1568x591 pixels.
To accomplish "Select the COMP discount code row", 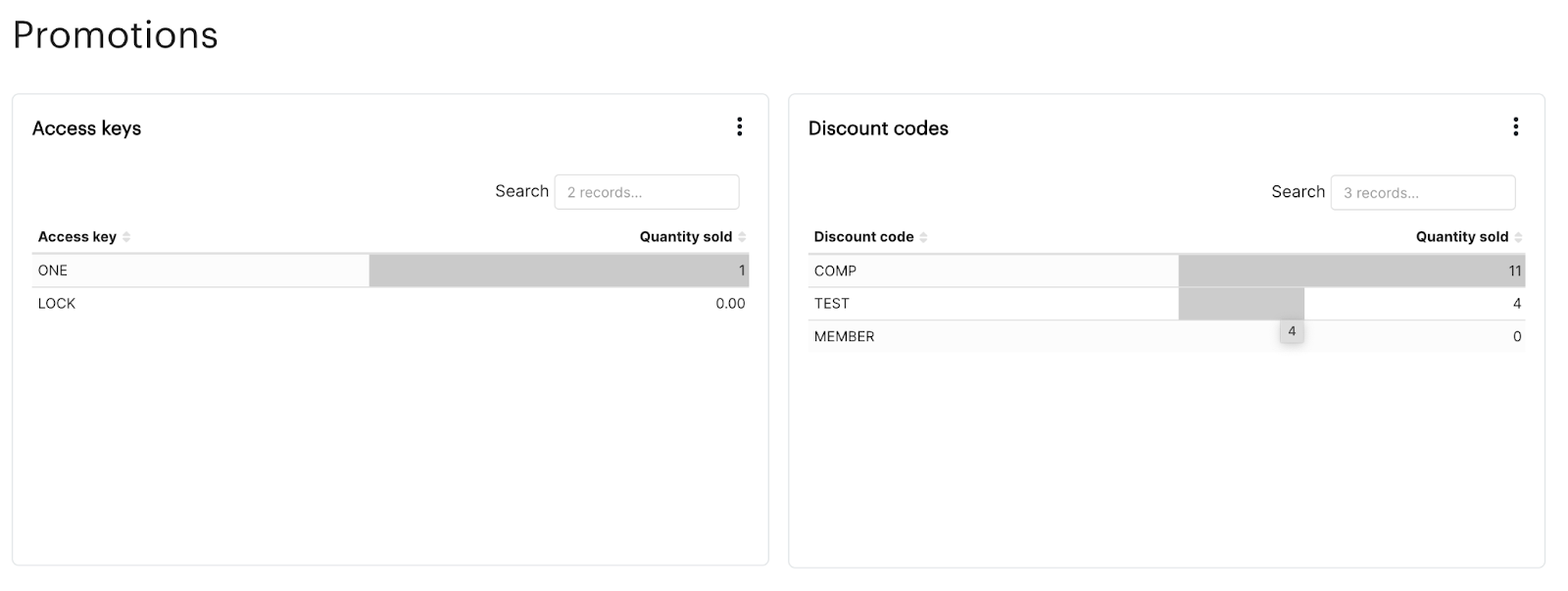I will (x=1166, y=271).
